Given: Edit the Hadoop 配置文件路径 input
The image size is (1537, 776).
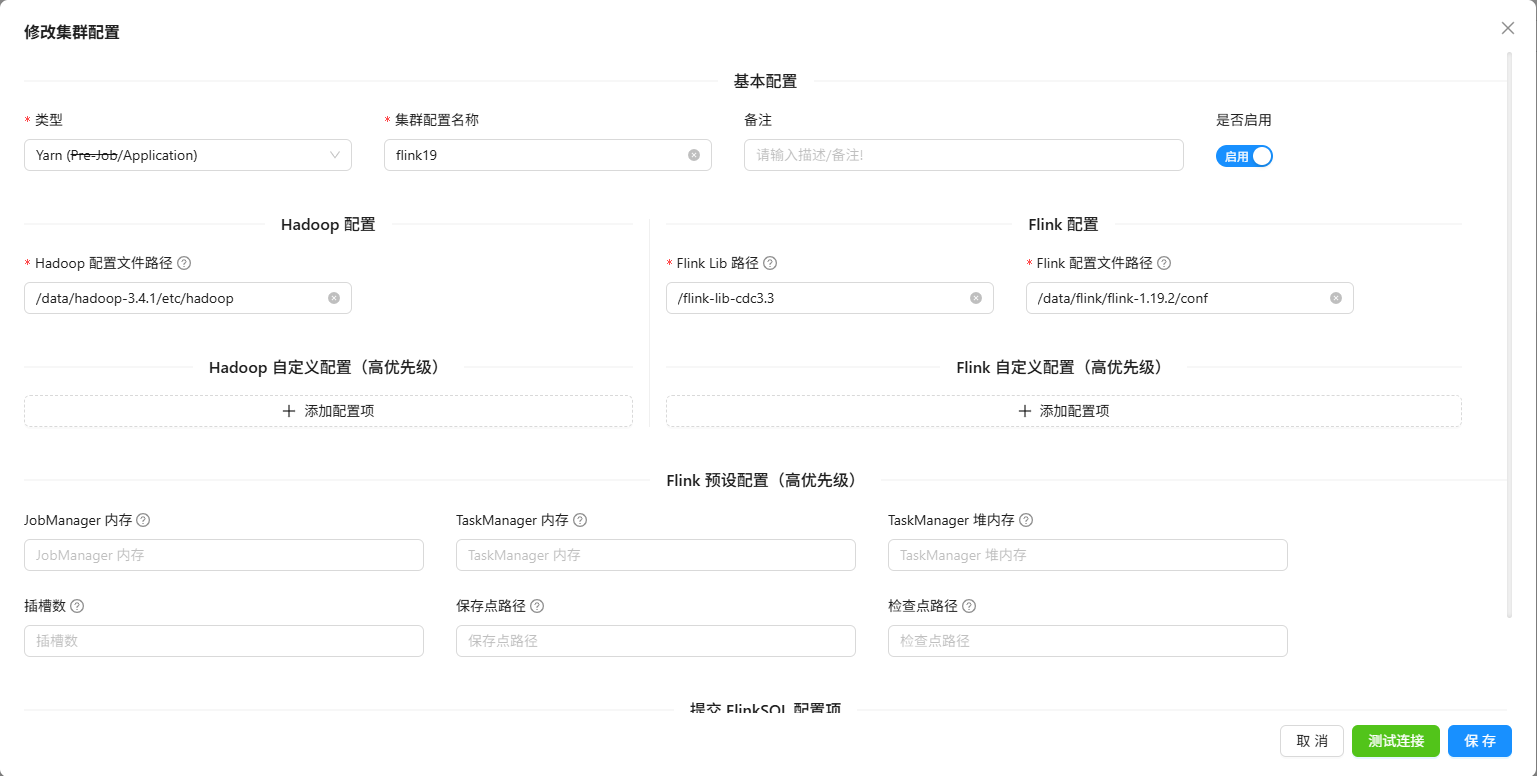Looking at the screenshot, I should point(188,298).
